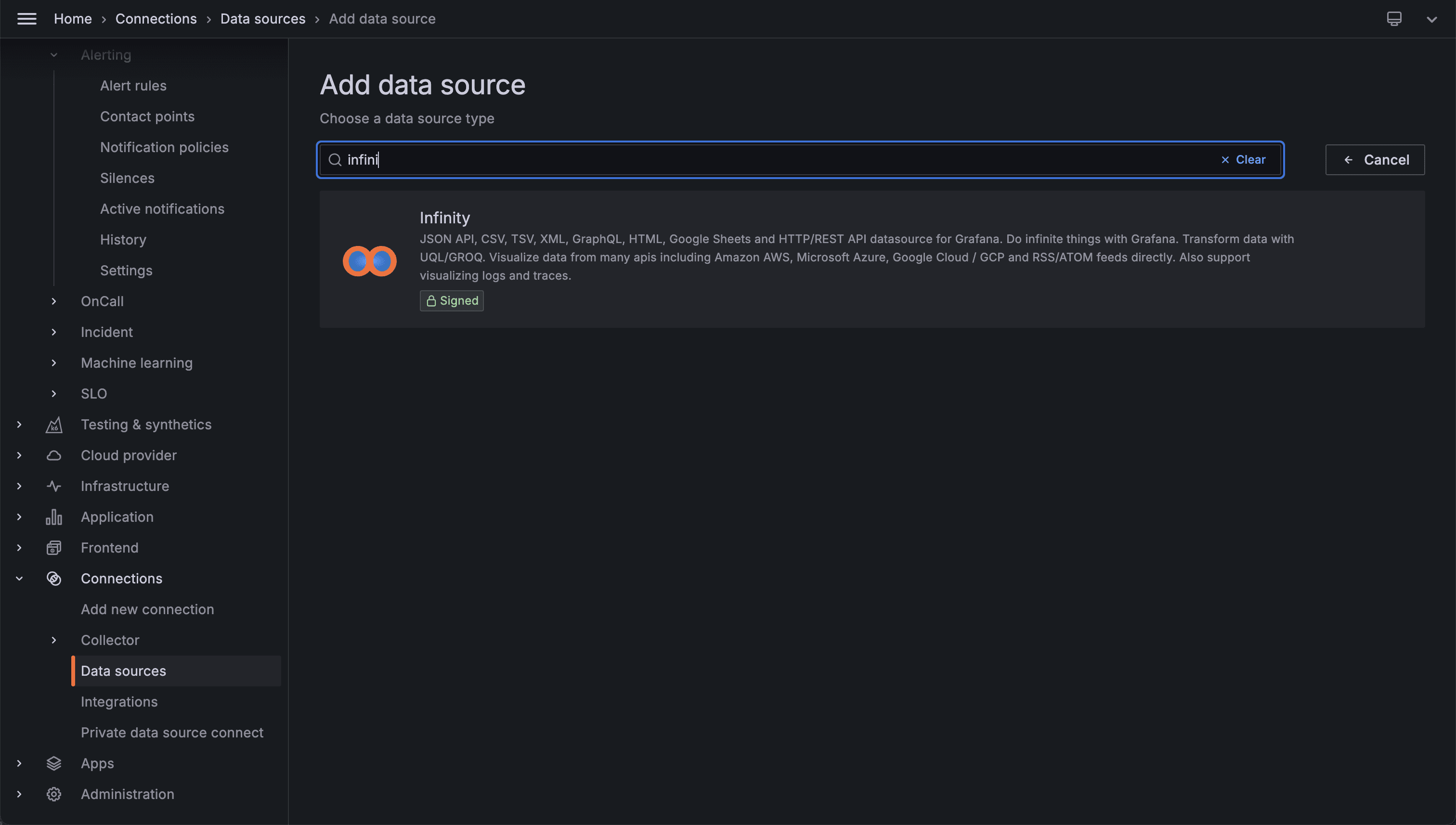The height and width of the screenshot is (825, 1456).
Task: Click the Testing & synthetics k6 icon
Action: pos(54,425)
